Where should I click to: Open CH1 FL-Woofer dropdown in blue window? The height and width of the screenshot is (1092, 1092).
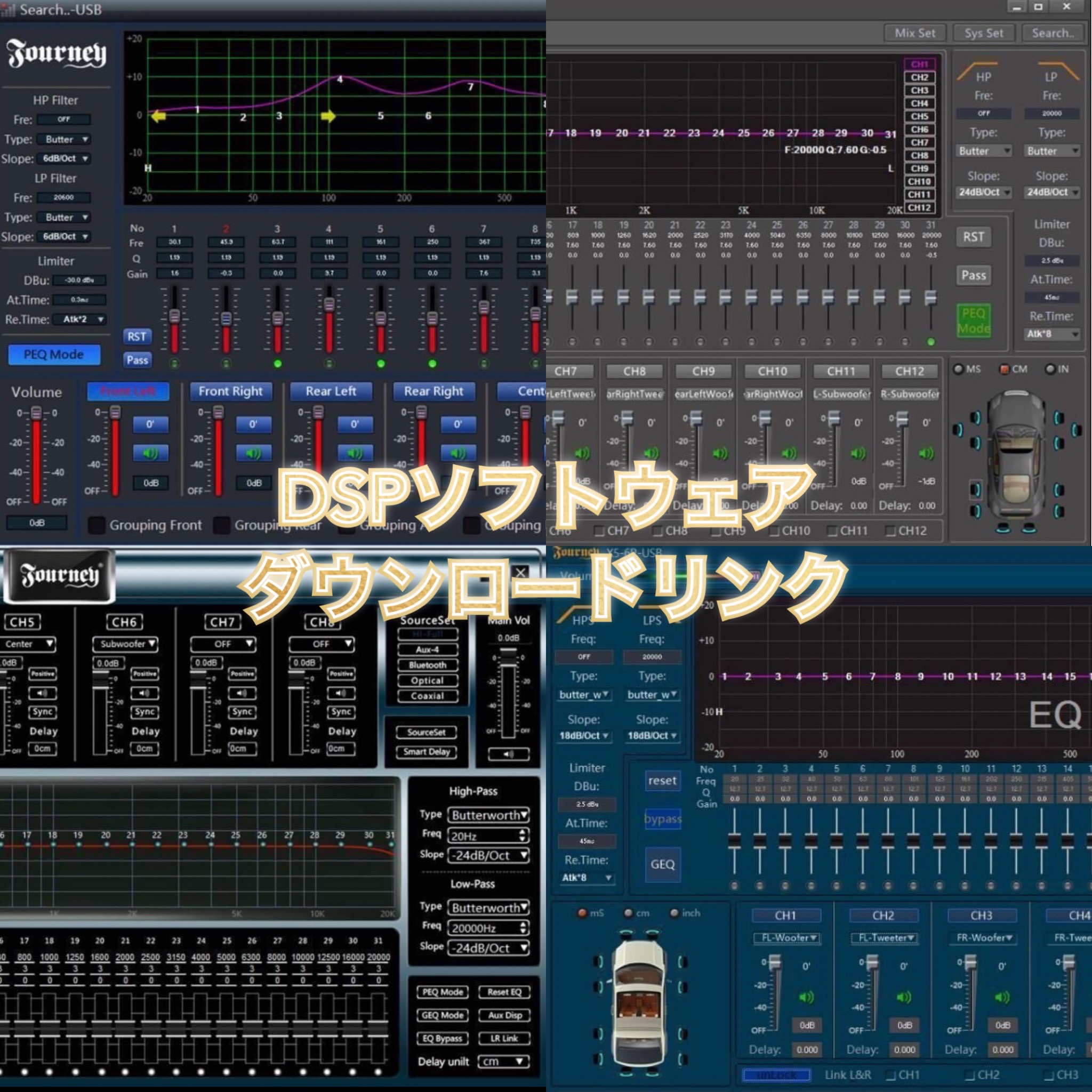pyautogui.click(x=787, y=938)
